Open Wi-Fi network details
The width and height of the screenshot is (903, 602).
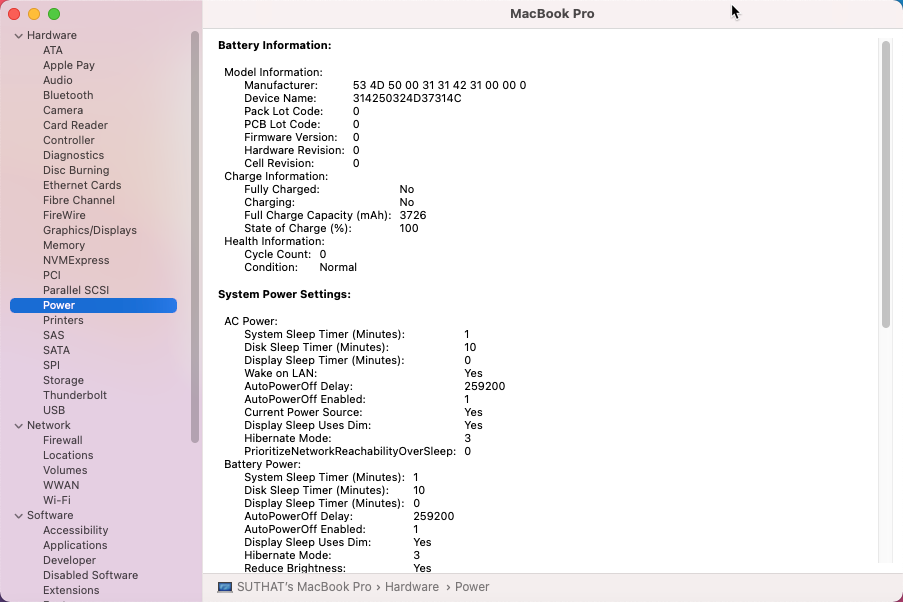56,499
